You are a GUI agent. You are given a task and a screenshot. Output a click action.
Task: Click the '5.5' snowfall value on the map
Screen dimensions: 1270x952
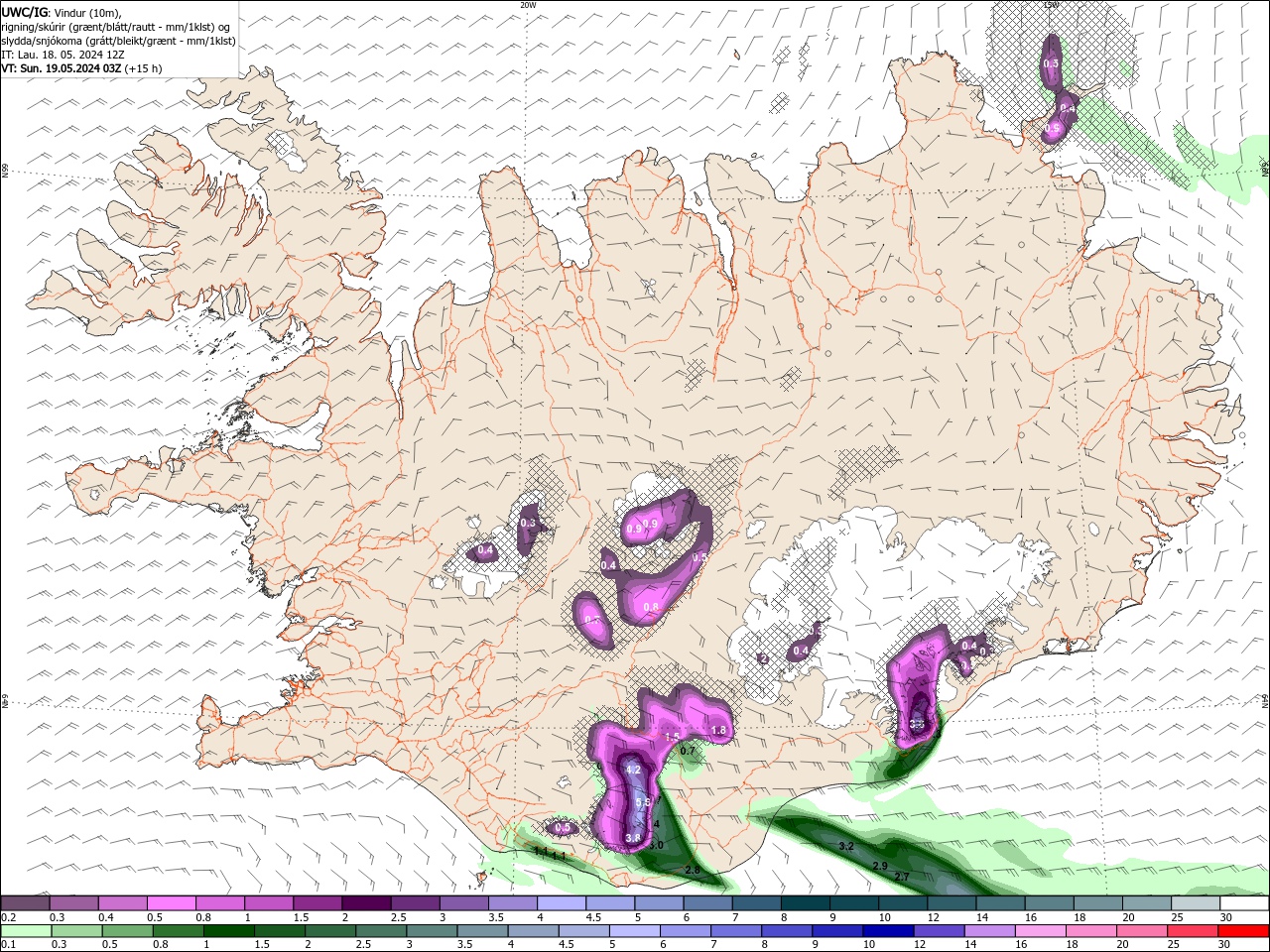click(642, 802)
